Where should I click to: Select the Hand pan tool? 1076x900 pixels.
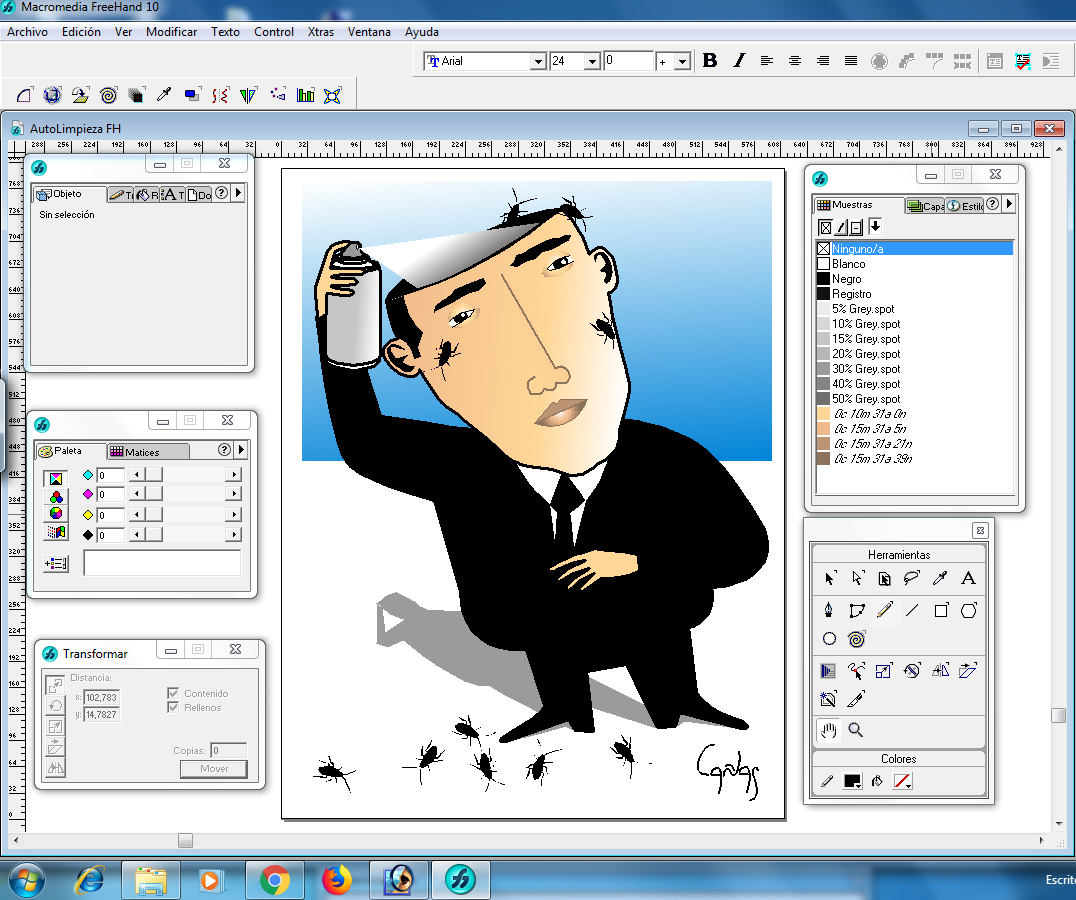829,730
